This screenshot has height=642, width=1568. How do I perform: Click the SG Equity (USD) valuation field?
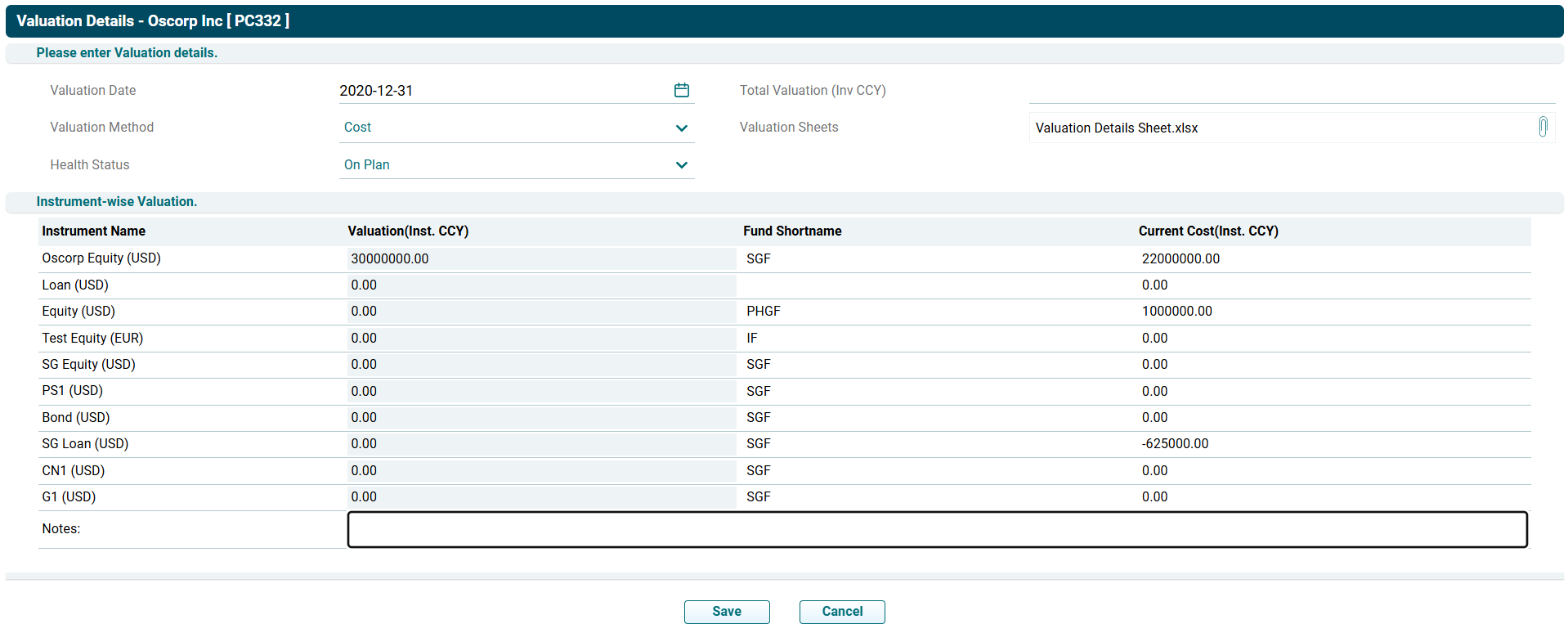tap(540, 365)
